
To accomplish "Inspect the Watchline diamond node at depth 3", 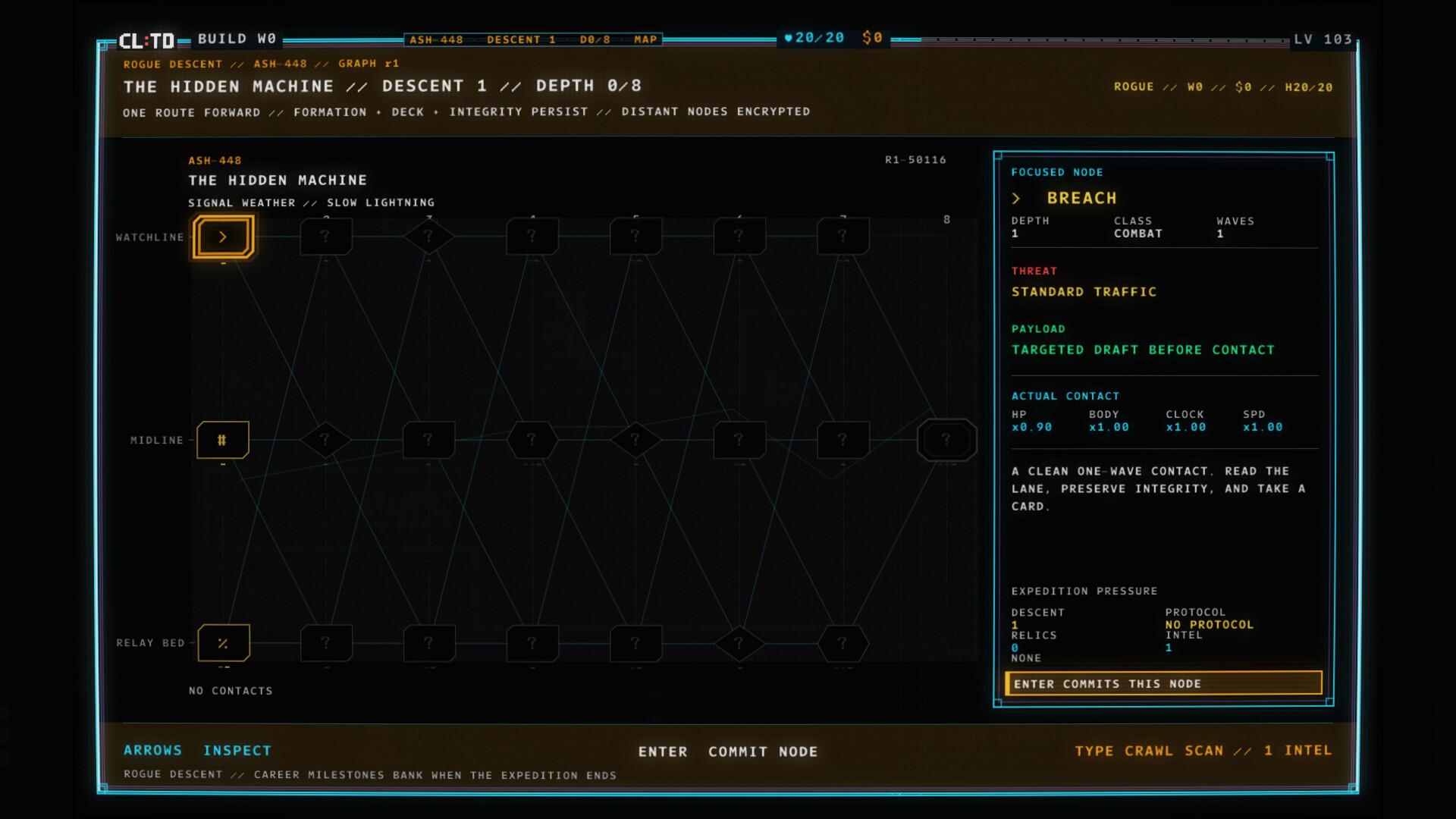I will click(428, 237).
